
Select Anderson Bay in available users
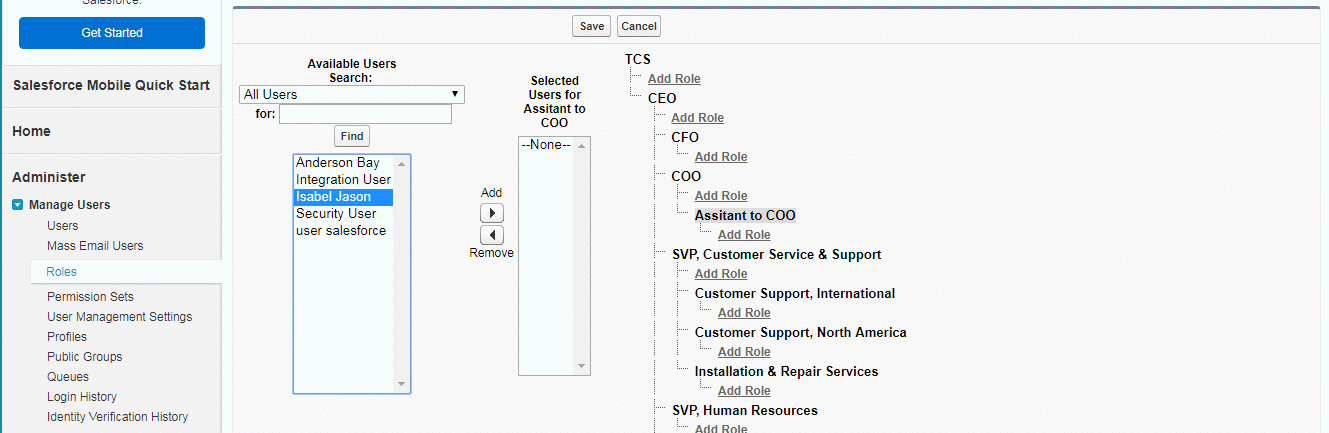pyautogui.click(x=337, y=163)
